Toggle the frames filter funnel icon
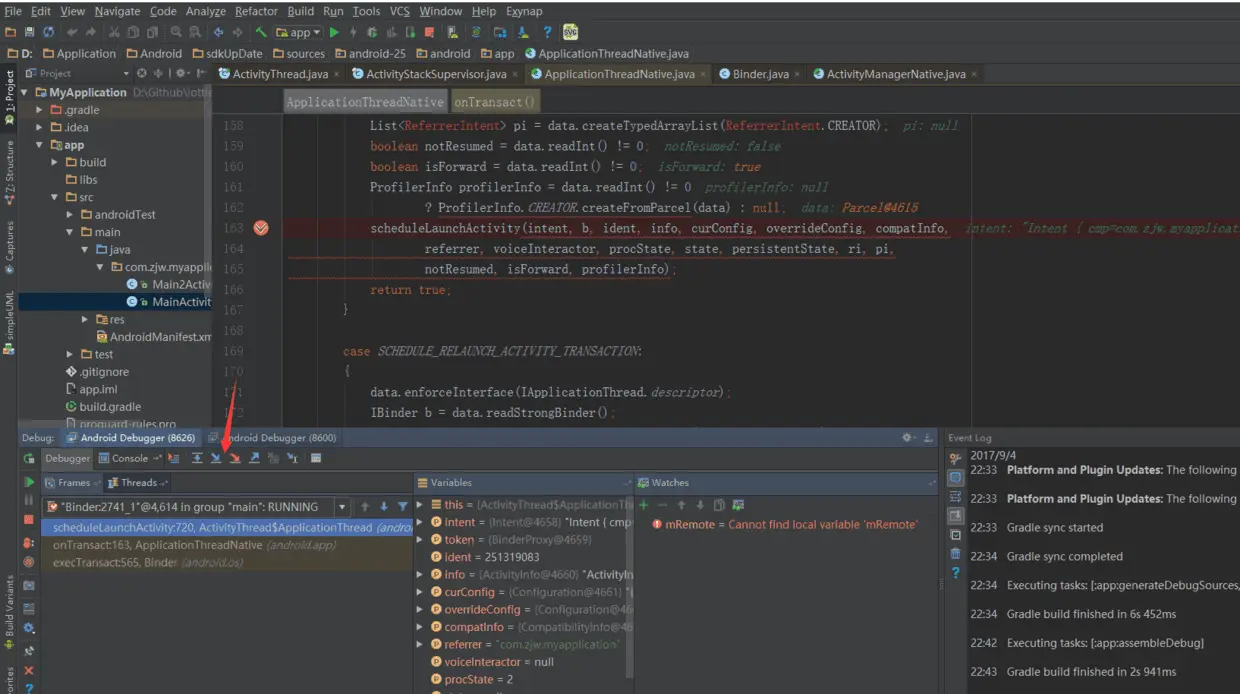1240x694 pixels. pyautogui.click(x=403, y=507)
